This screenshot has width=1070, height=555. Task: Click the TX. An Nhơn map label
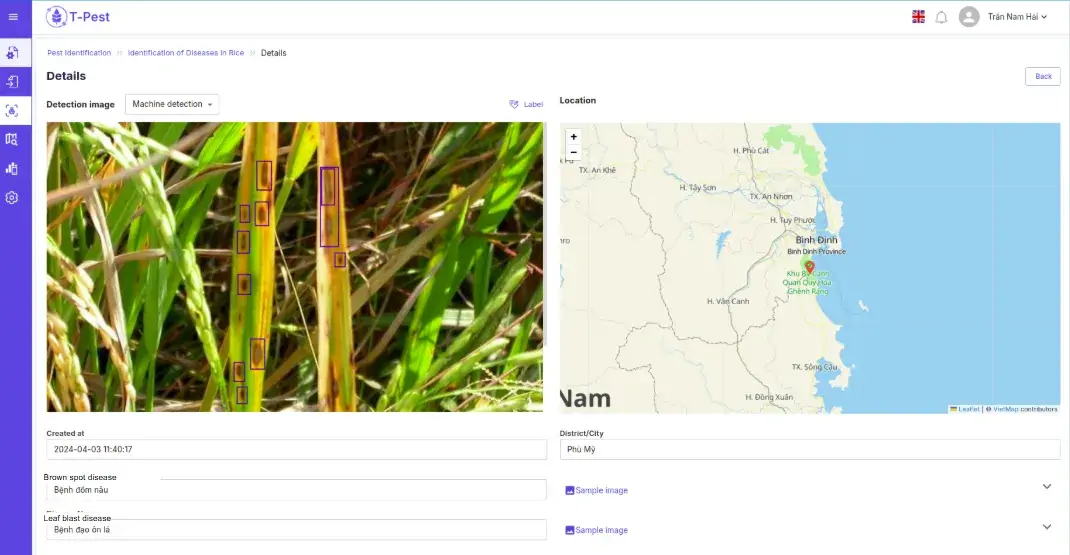[x=771, y=197]
